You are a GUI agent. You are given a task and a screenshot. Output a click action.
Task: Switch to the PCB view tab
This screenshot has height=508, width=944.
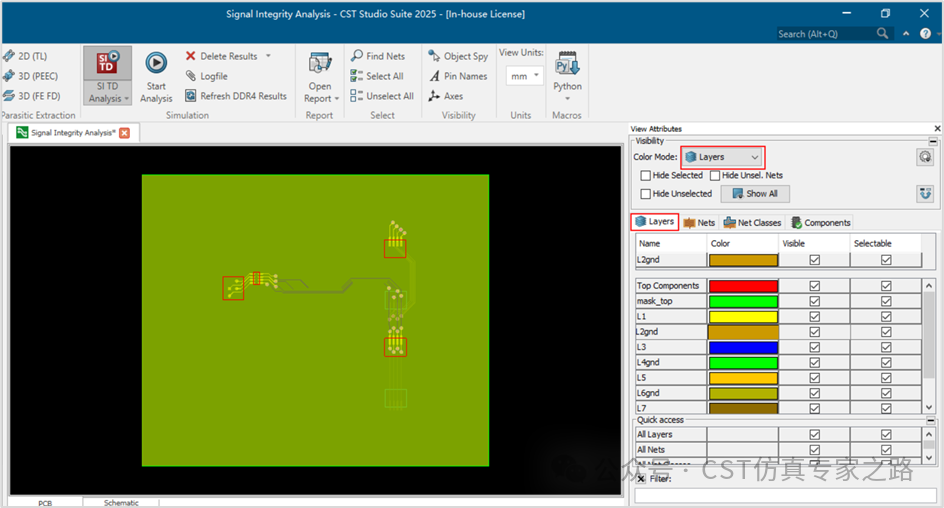point(45,503)
